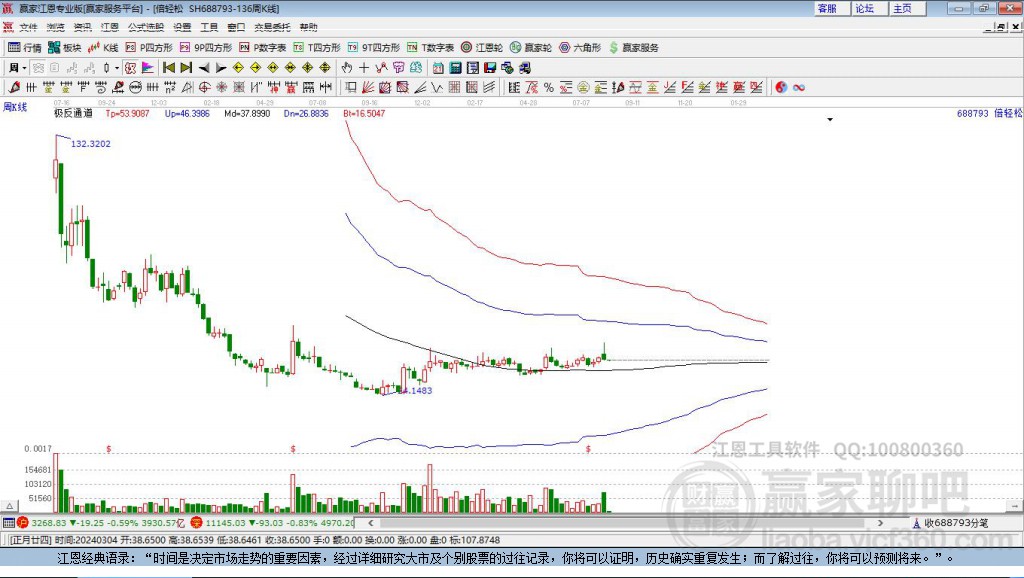
Task: Select the red circle crosshair tool
Action: [x=204, y=87]
